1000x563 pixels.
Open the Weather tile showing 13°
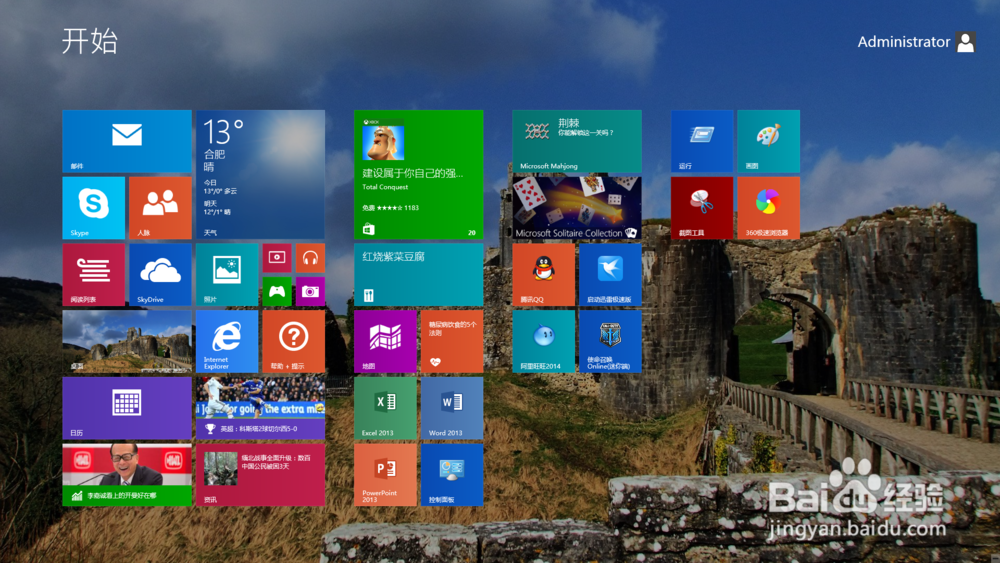click(260, 175)
